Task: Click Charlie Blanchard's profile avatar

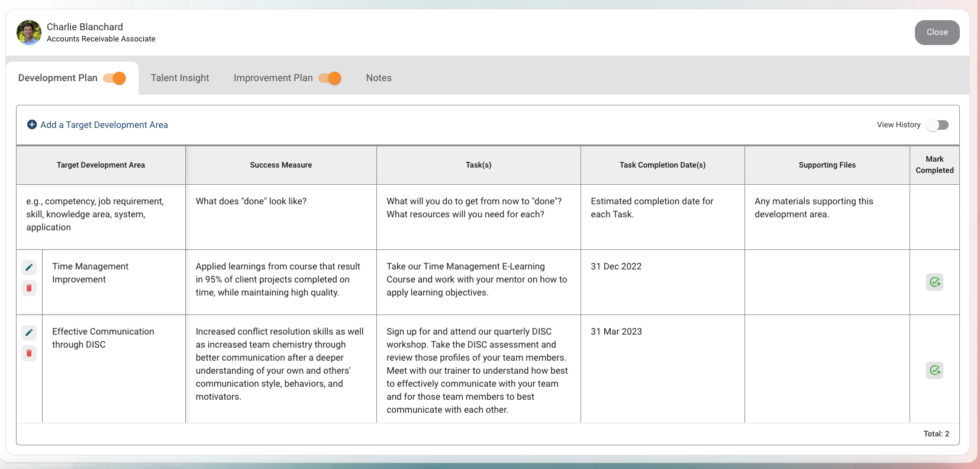Action: 29,32
